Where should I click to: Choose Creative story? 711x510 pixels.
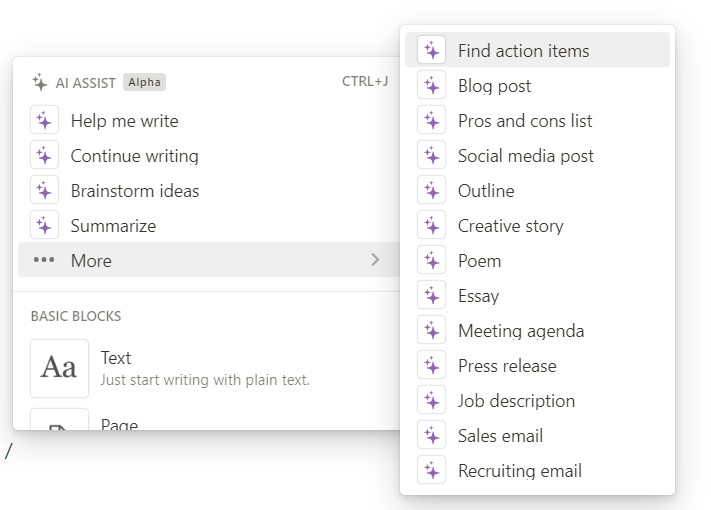click(537, 225)
